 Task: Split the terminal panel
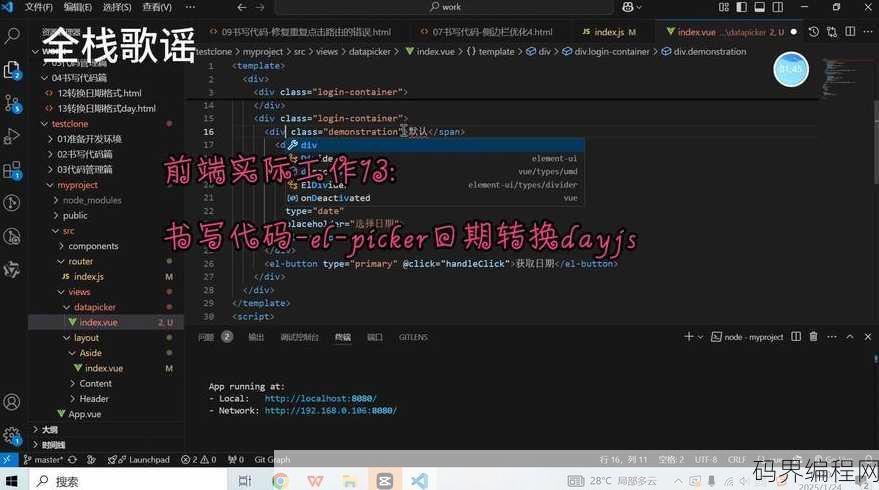[x=796, y=336]
